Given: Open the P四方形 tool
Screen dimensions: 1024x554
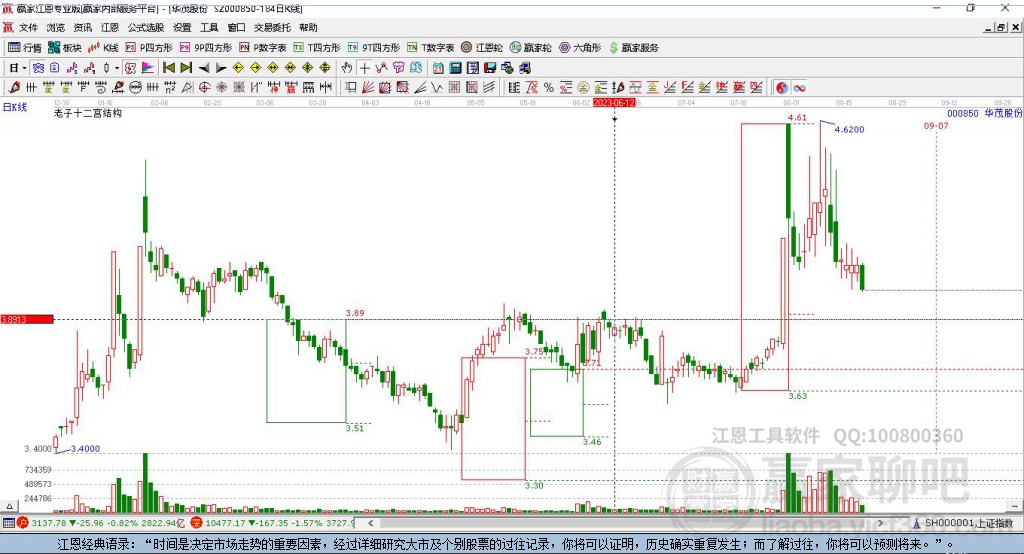Looking at the screenshot, I should 149,48.
